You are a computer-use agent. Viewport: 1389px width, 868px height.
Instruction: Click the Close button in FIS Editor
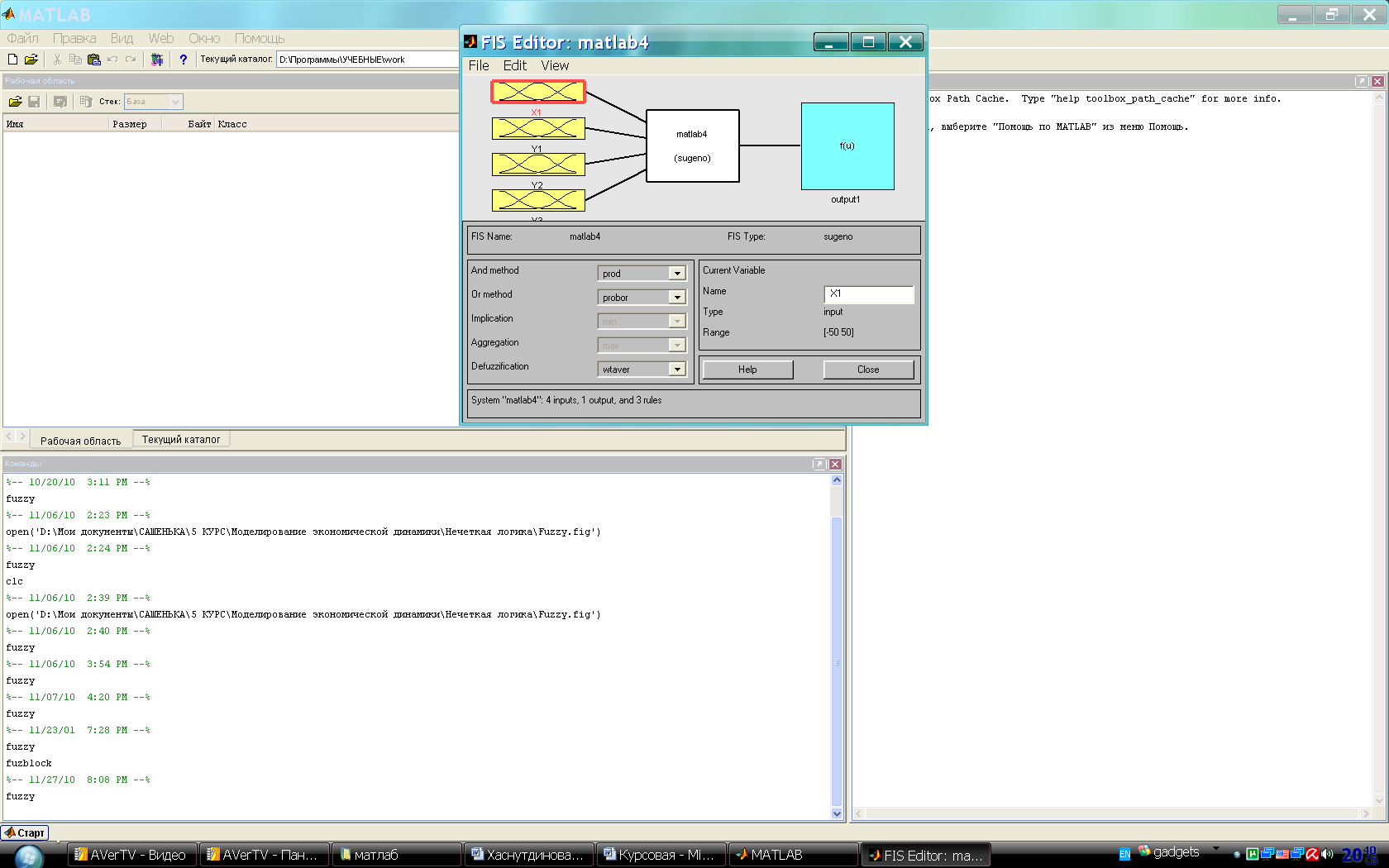point(868,370)
